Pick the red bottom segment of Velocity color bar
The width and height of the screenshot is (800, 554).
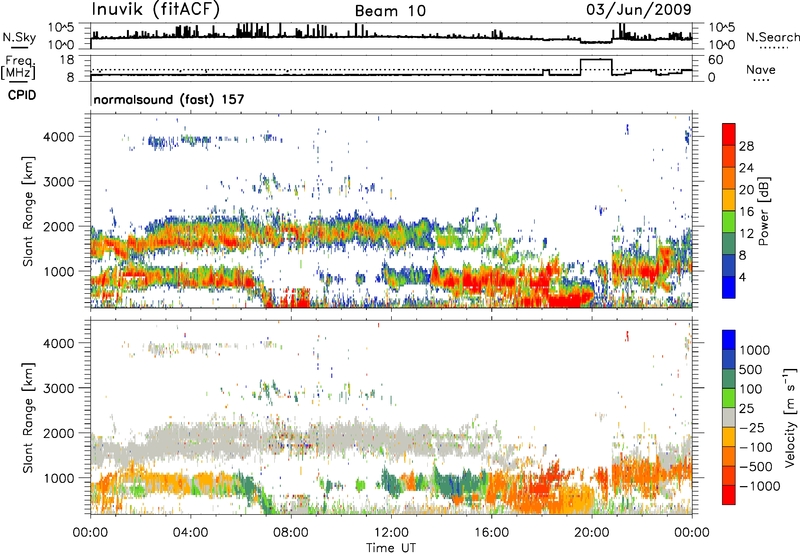tap(729, 495)
